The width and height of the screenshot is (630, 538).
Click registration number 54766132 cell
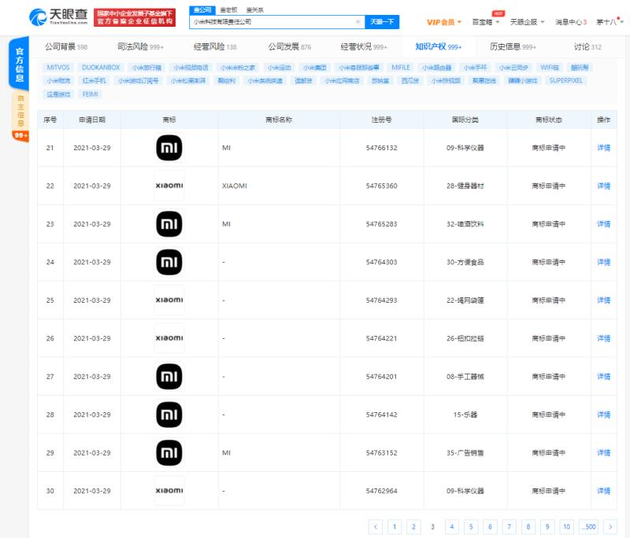pyautogui.click(x=381, y=148)
